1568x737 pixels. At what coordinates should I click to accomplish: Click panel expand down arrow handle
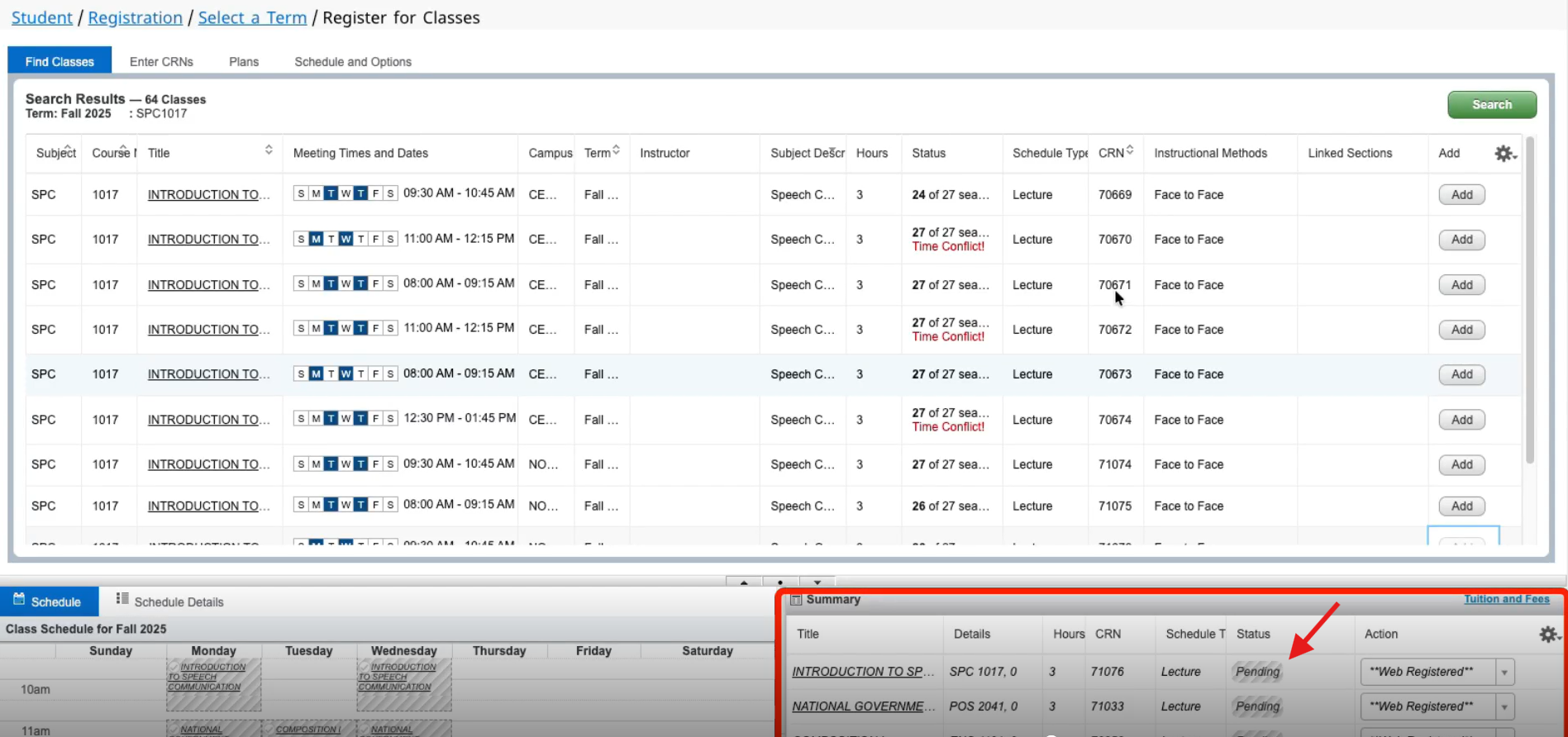(x=817, y=582)
